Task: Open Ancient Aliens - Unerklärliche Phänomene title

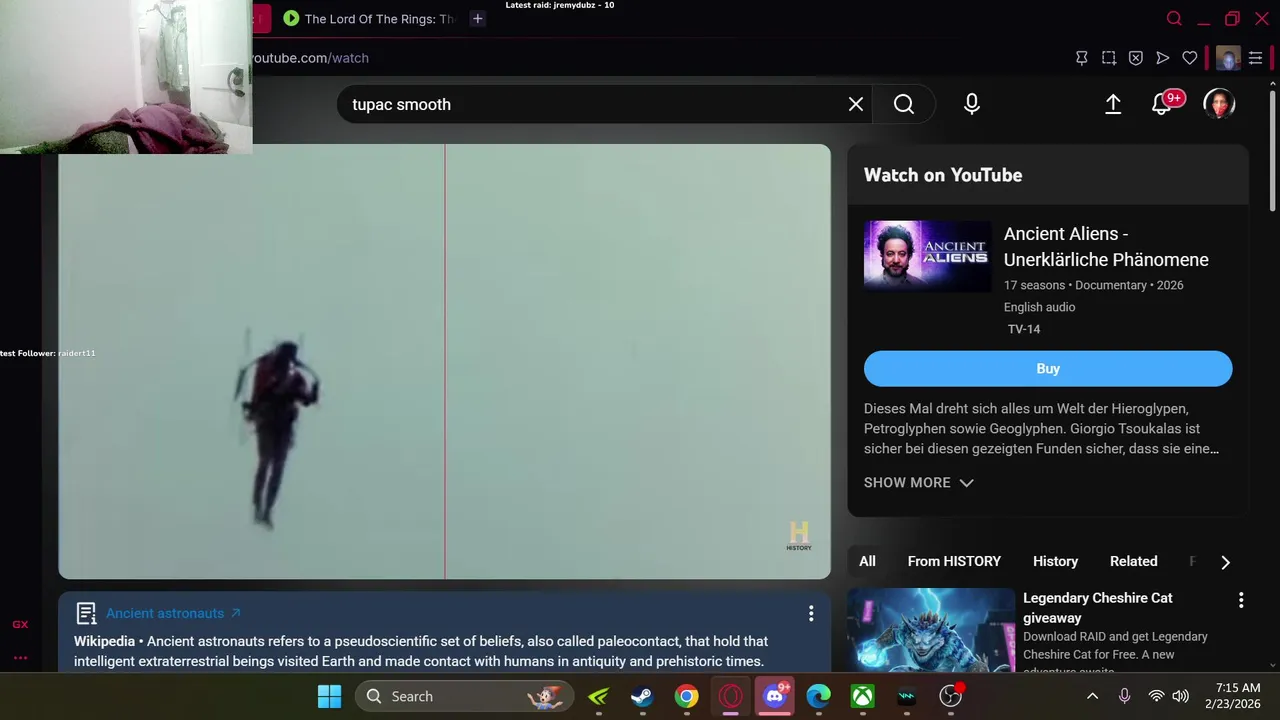Action: [x=1106, y=246]
